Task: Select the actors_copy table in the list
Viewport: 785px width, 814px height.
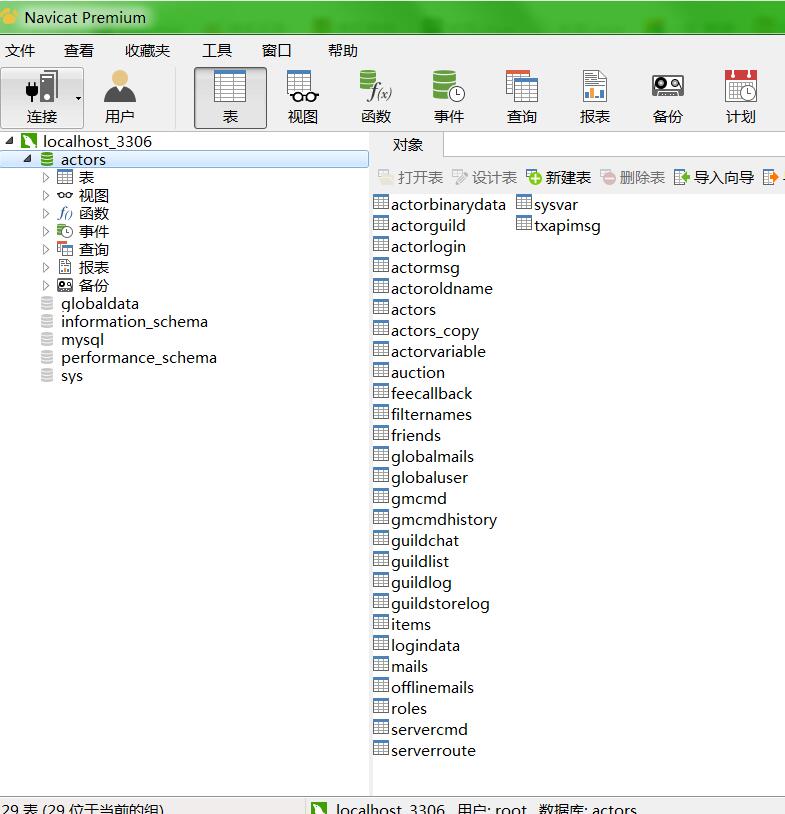Action: click(434, 331)
